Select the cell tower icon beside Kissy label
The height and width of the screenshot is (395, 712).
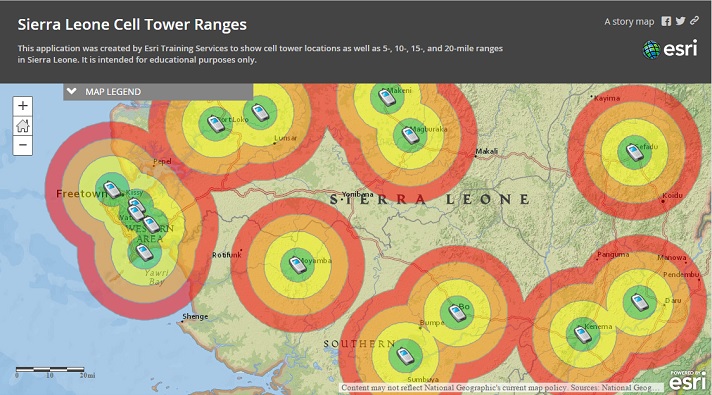(x=136, y=205)
